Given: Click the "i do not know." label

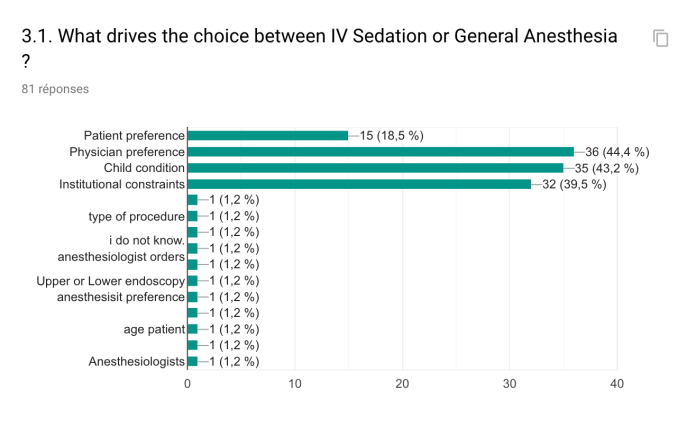Looking at the screenshot, I should 147,240.
